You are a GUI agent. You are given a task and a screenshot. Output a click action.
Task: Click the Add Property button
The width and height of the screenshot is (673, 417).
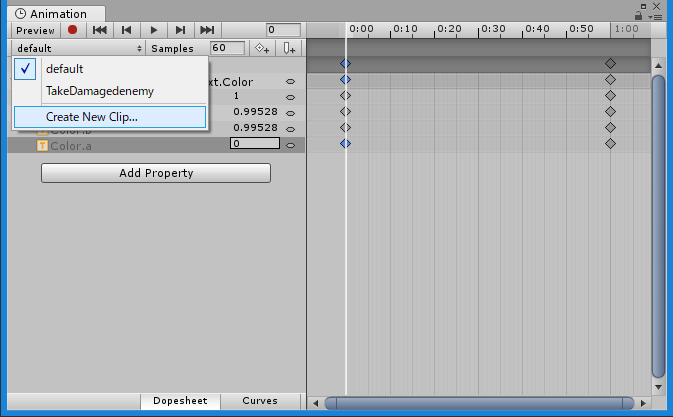(156, 173)
